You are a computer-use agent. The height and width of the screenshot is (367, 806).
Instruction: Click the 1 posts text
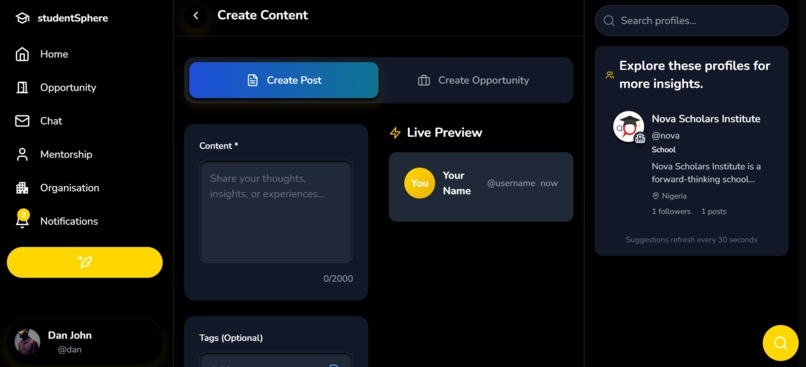(714, 211)
